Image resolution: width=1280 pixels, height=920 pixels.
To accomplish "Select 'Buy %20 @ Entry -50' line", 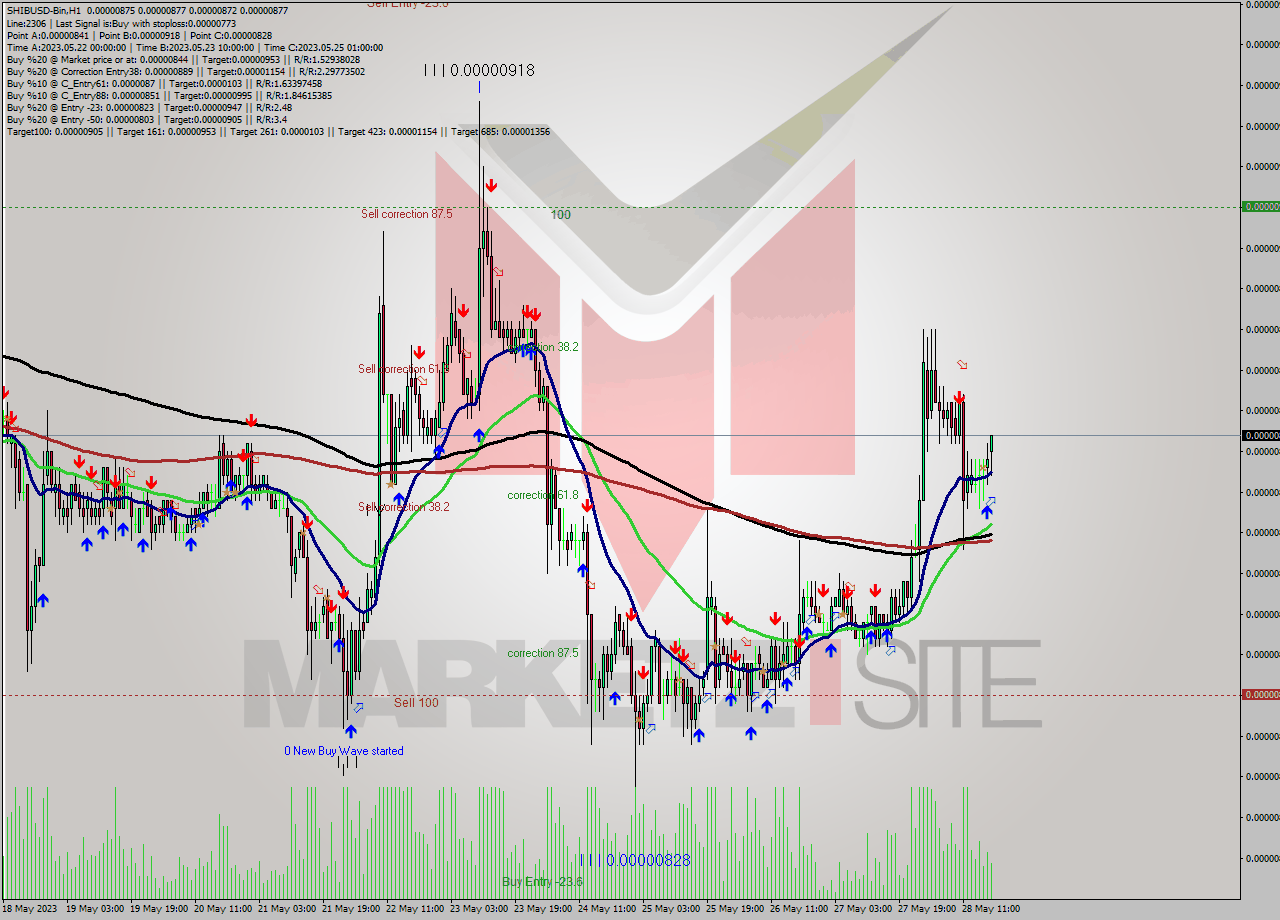I will click(x=146, y=118).
